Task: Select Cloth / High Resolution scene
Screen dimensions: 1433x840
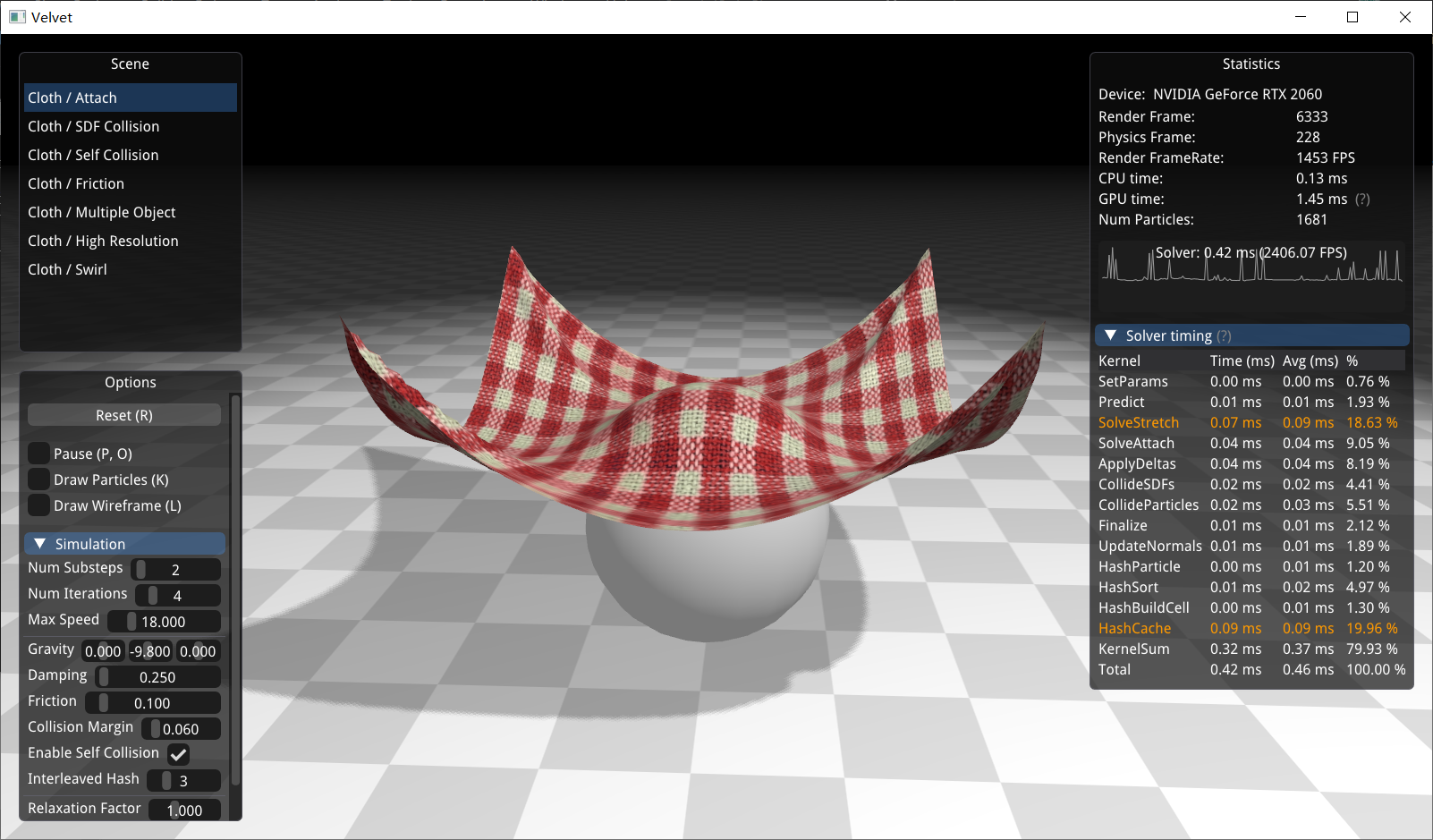Action: pyautogui.click(x=131, y=241)
